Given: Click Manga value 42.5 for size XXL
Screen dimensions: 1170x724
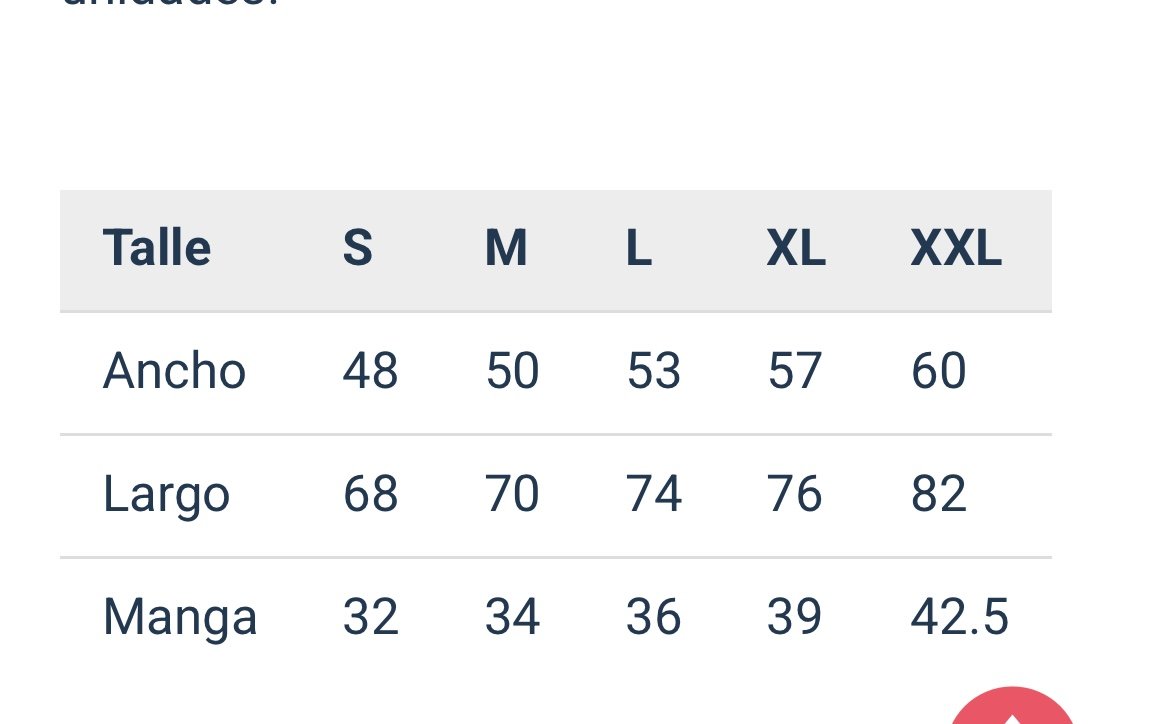Looking at the screenshot, I should [959, 617].
